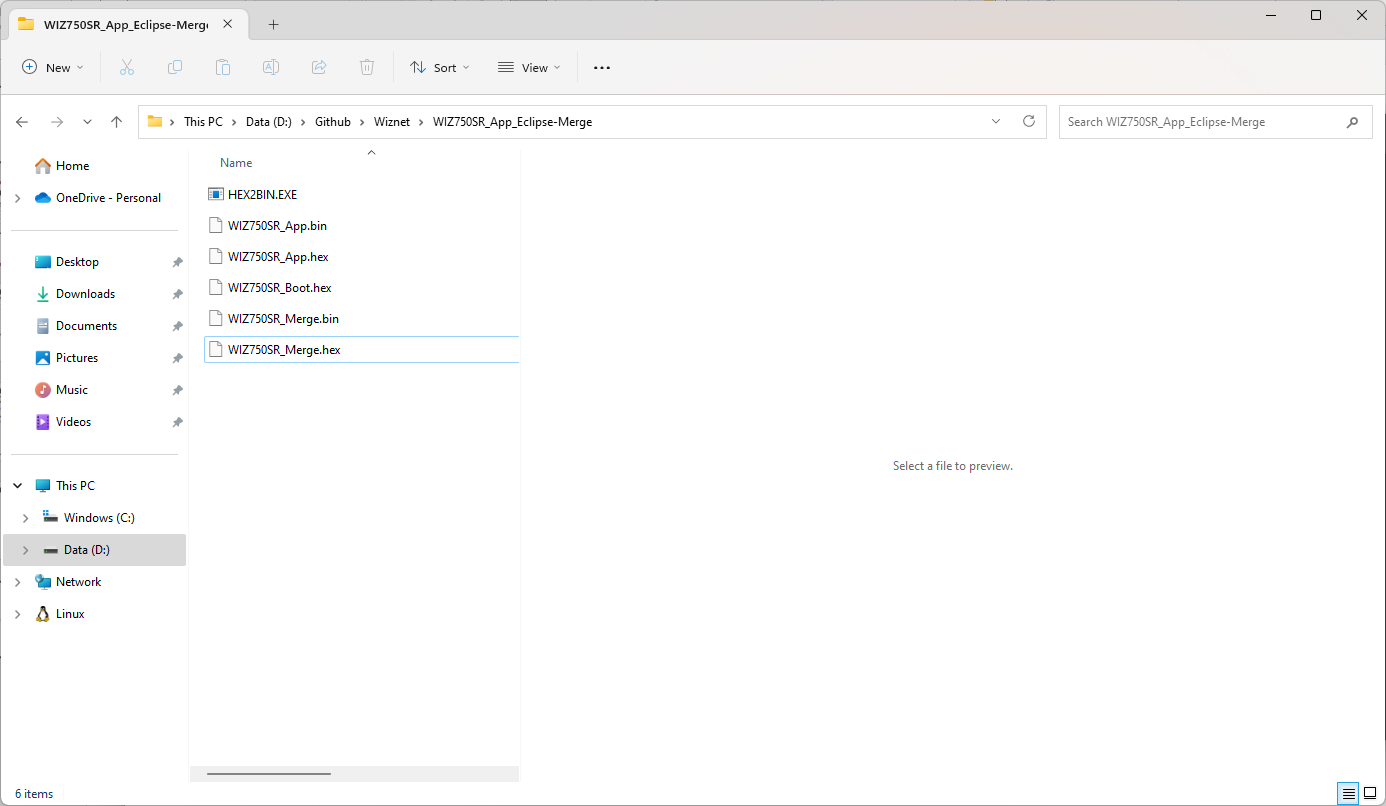Image resolution: width=1386 pixels, height=806 pixels.
Task: Go forward with the right arrow
Action: pos(57,122)
